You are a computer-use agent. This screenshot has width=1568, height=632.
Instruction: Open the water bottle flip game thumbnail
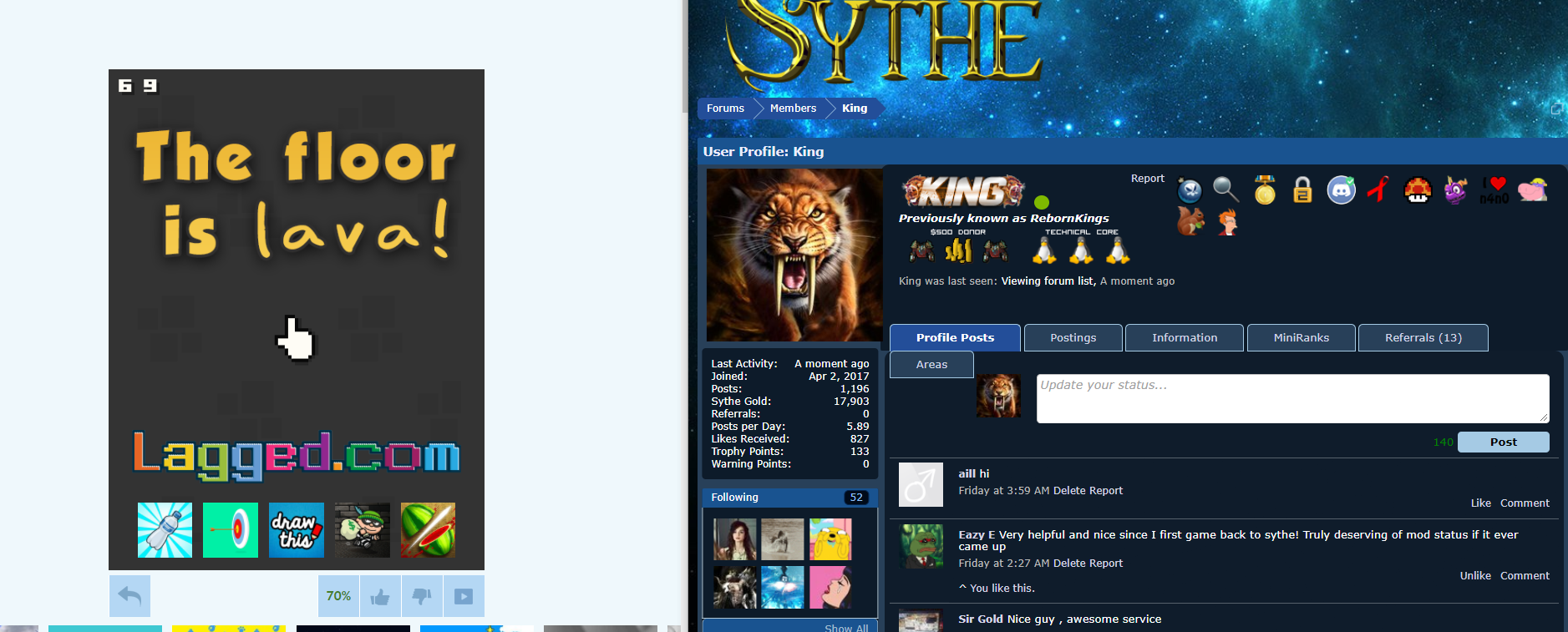165,530
